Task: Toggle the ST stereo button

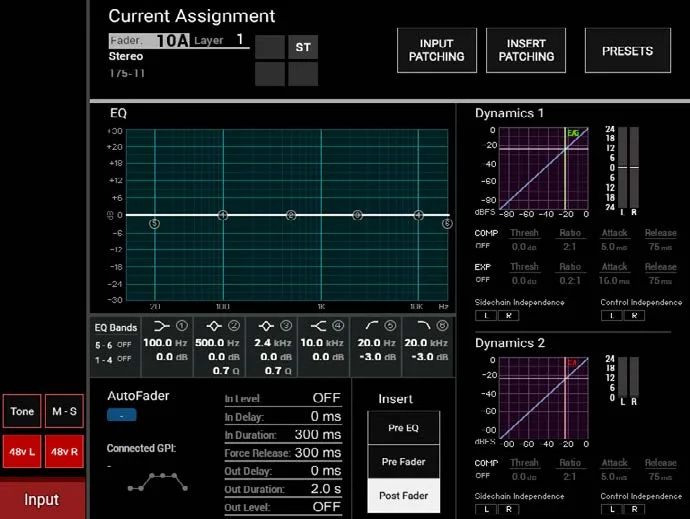Action: [x=303, y=47]
